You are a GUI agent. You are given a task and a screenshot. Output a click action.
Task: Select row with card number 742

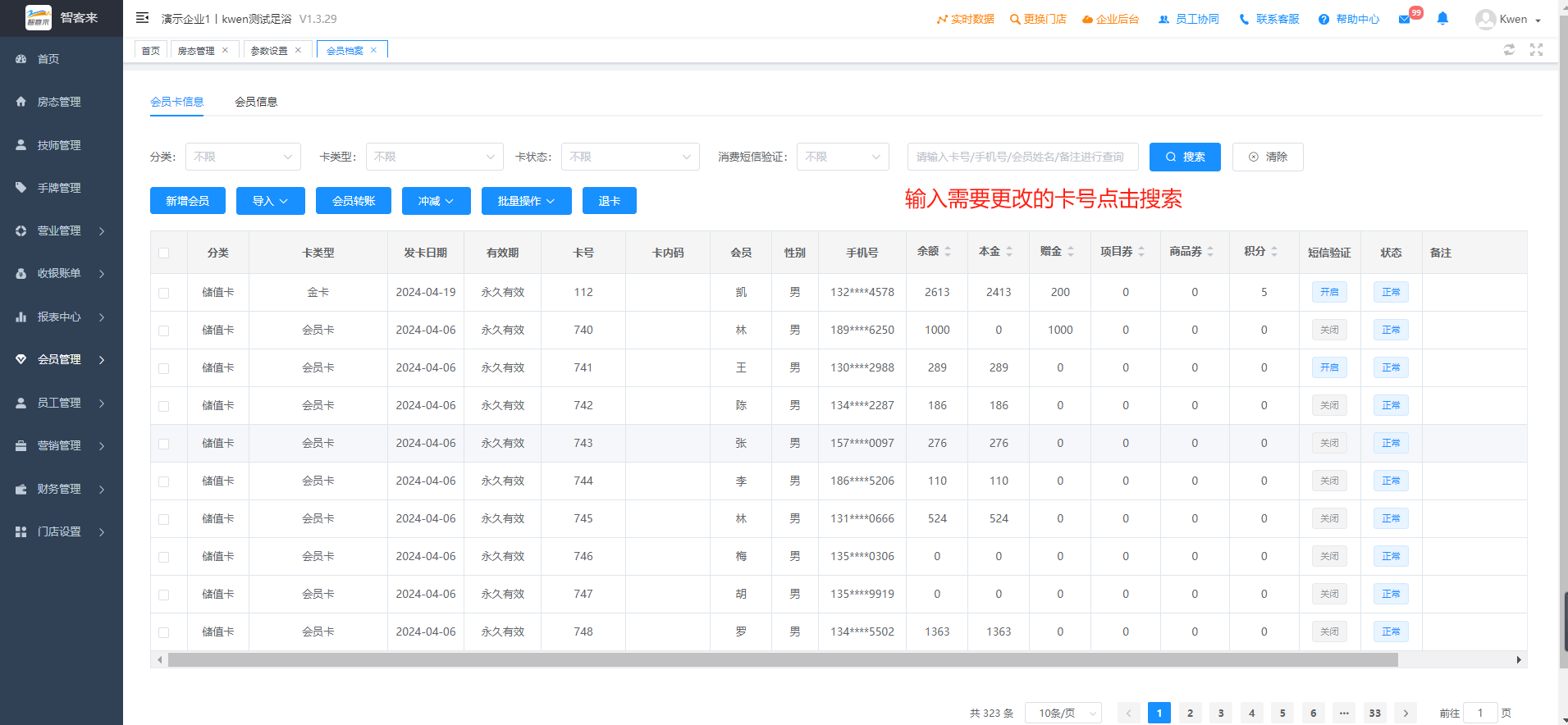pyautogui.click(x=164, y=406)
